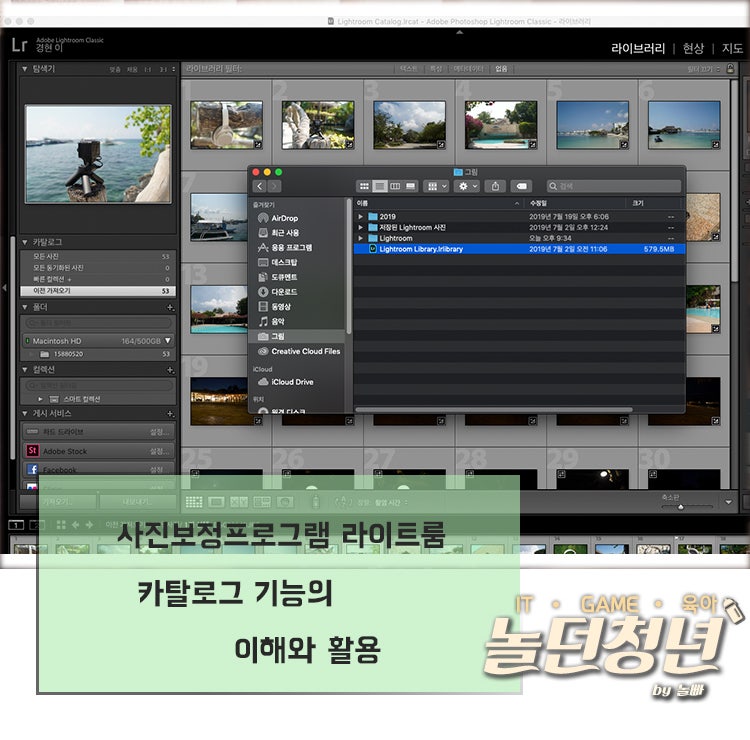Toggle the library filter lock icon
750x740 pixels.
pyautogui.click(x=730, y=68)
